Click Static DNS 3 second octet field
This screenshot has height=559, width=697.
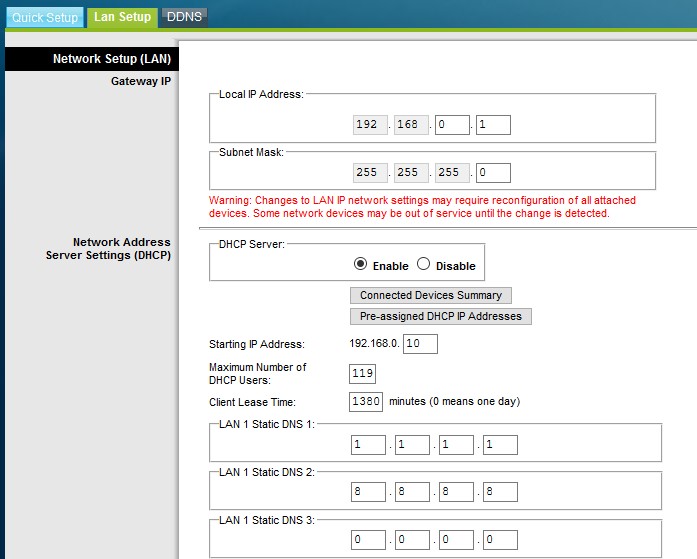412,540
